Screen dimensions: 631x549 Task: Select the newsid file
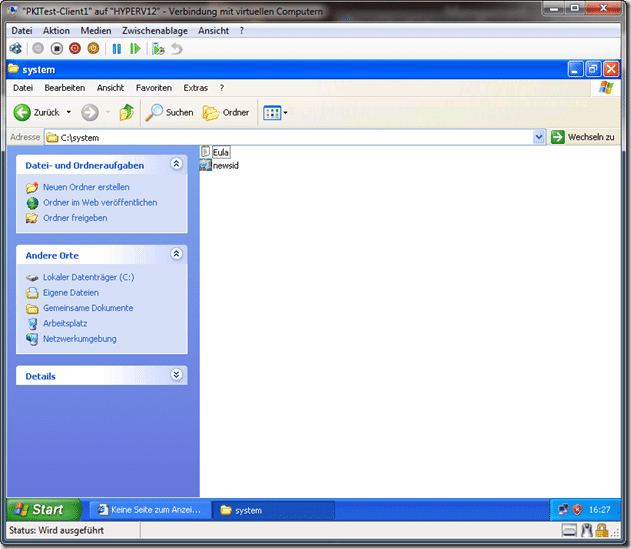[x=225, y=165]
